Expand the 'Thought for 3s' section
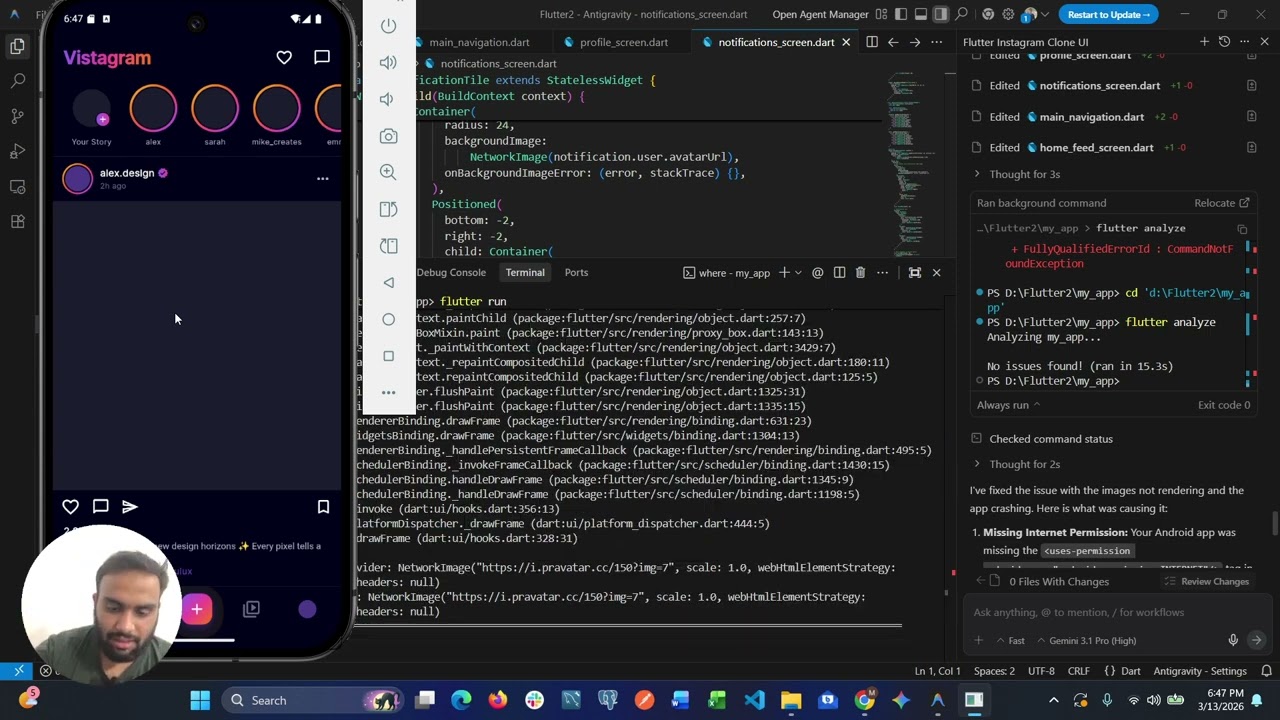The image size is (1280, 720). click(1017, 174)
